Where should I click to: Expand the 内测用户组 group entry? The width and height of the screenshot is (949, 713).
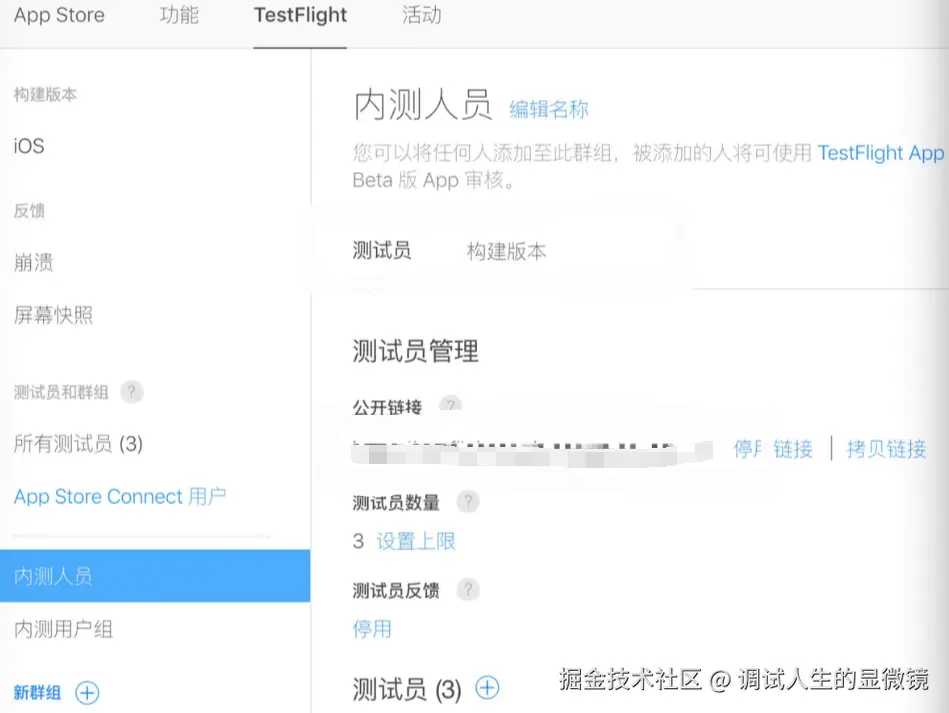[x=60, y=629]
